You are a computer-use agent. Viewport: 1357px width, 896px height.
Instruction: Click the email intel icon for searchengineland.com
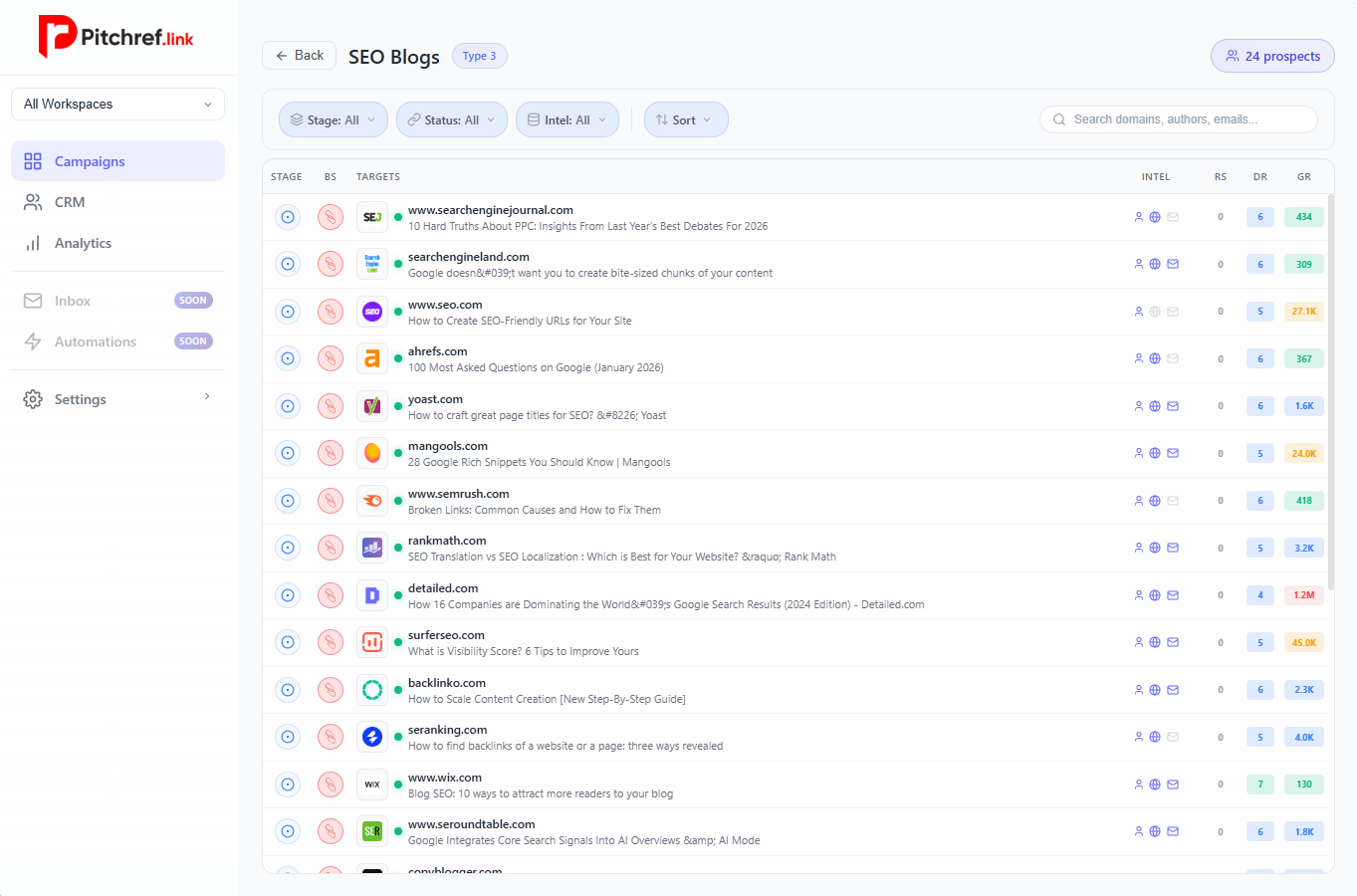click(x=1173, y=265)
